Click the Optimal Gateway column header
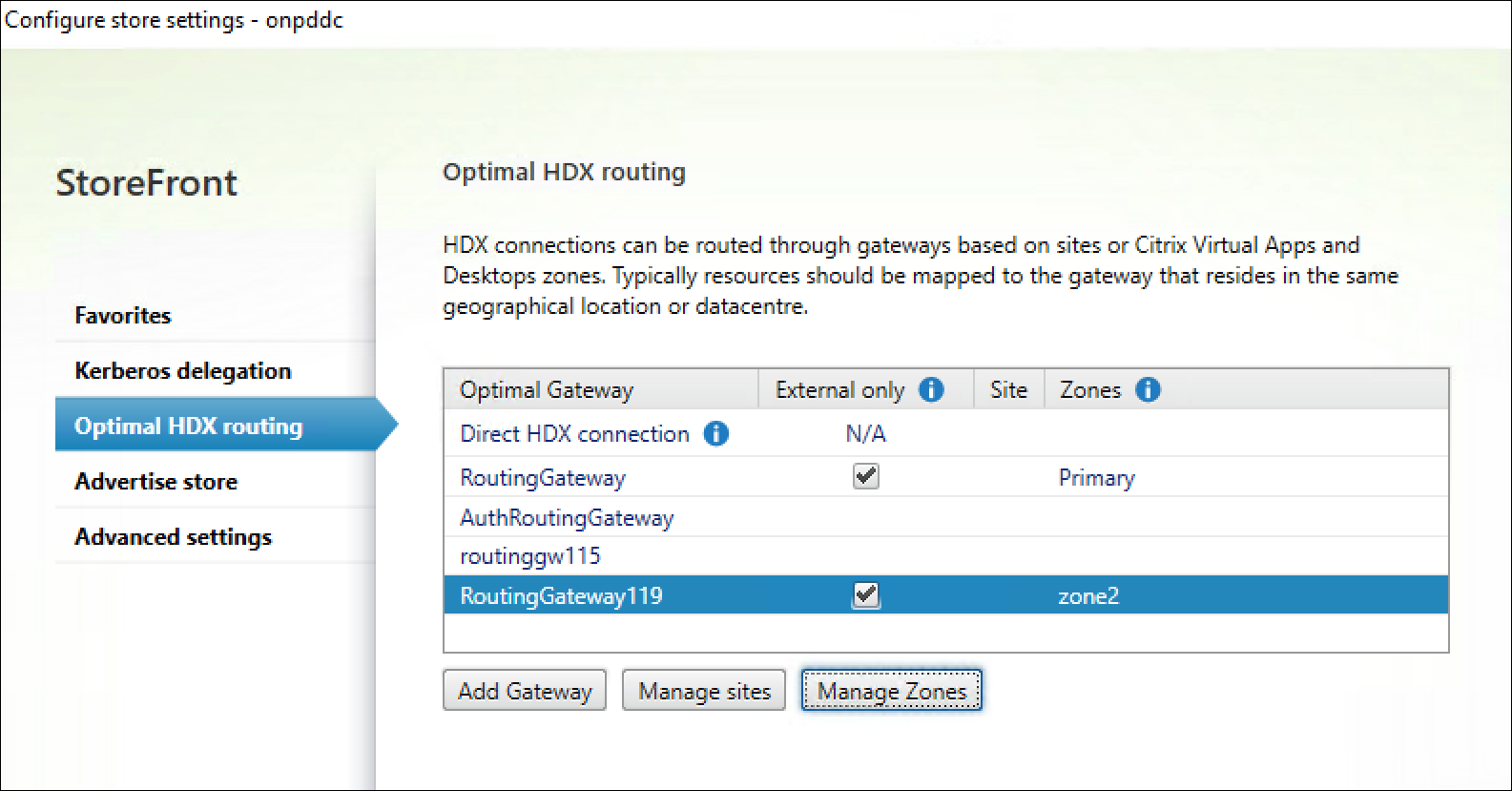 tap(547, 389)
